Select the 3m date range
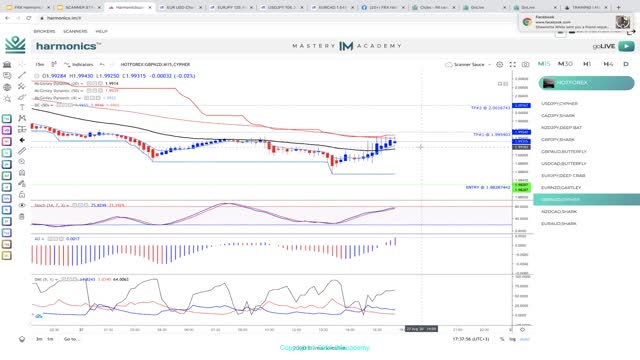Screen dimensions: 640x360 click(39, 339)
